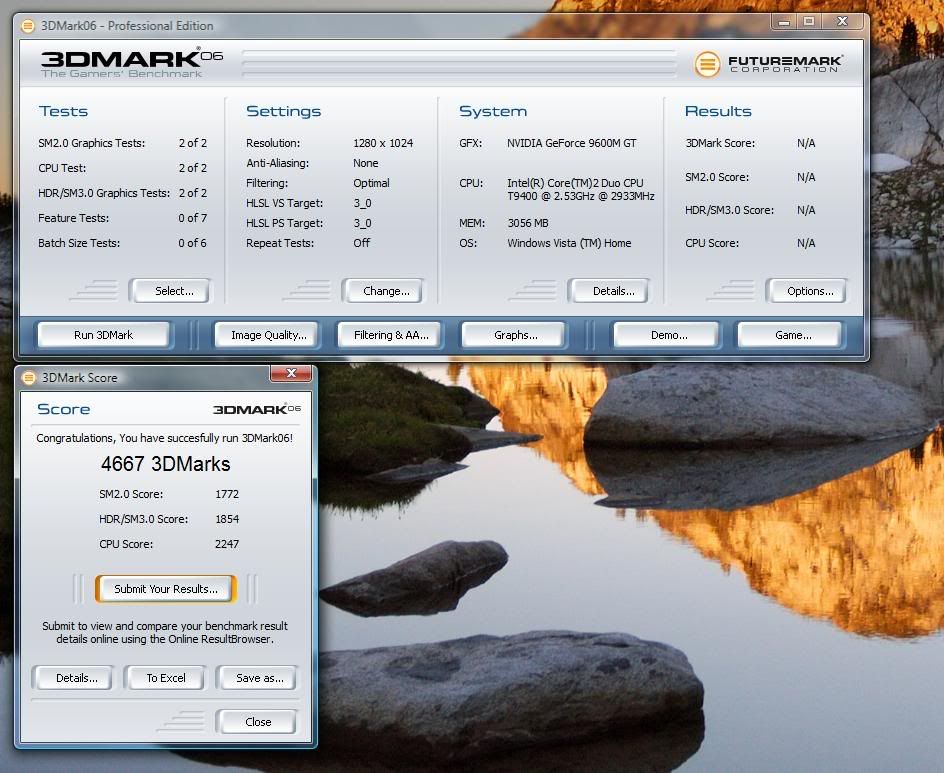Start the benchmark with Run 3DMark

pyautogui.click(x=104, y=335)
